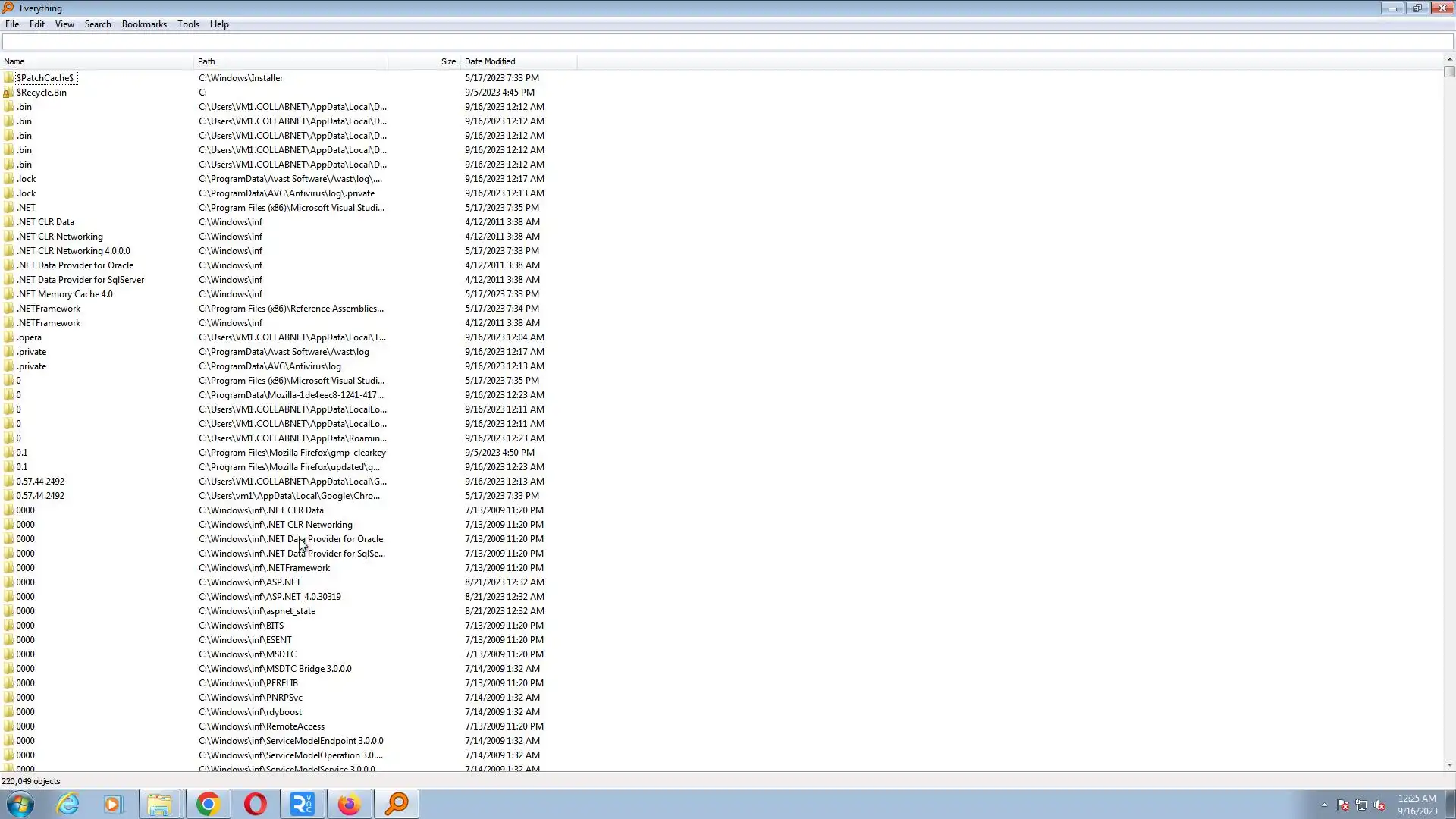Select the .opera folder row
Viewport: 1456px width, 819px height.
click(30, 337)
